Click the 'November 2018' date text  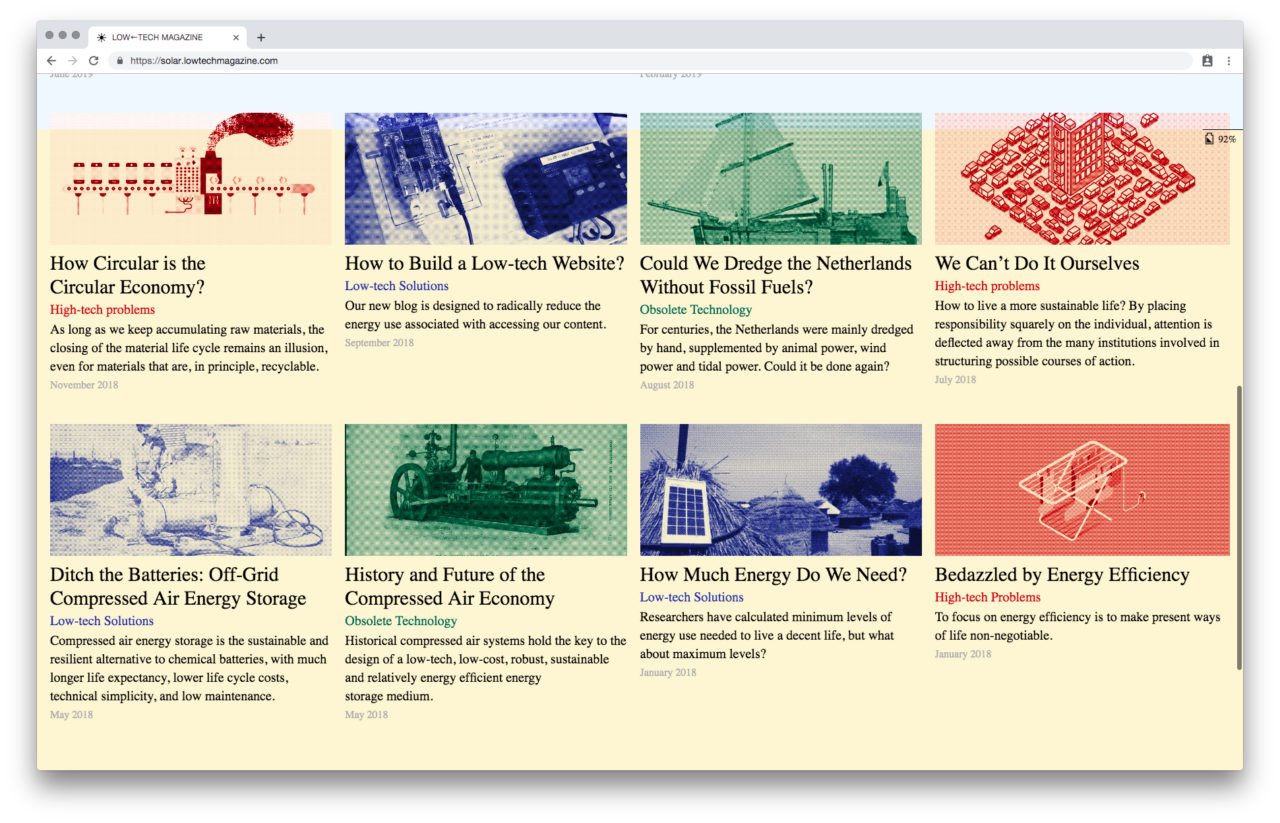coord(84,385)
